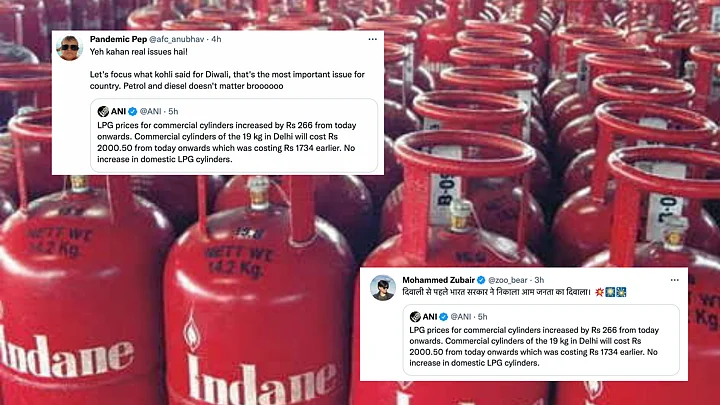Screen dimensions: 720x405
Task: Open the more options menu on Zubair's tweet
Action: click(675, 280)
